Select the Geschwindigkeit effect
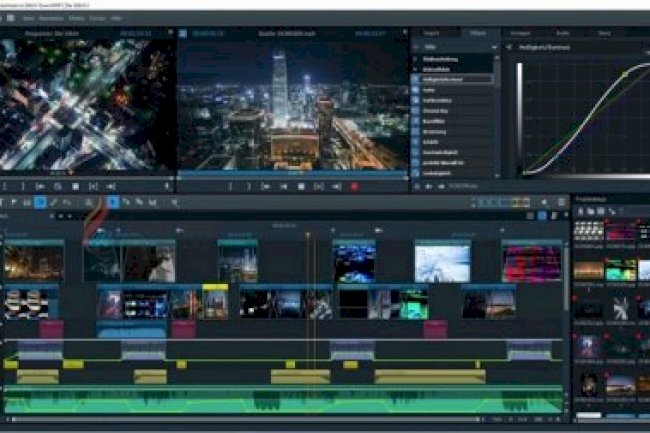Screen dimensions: 650x433 452,152
